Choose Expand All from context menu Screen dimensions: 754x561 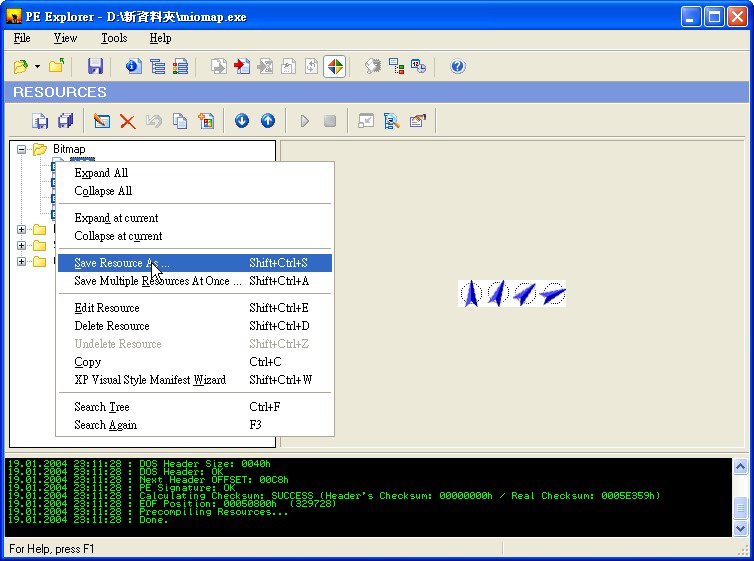(195, 173)
